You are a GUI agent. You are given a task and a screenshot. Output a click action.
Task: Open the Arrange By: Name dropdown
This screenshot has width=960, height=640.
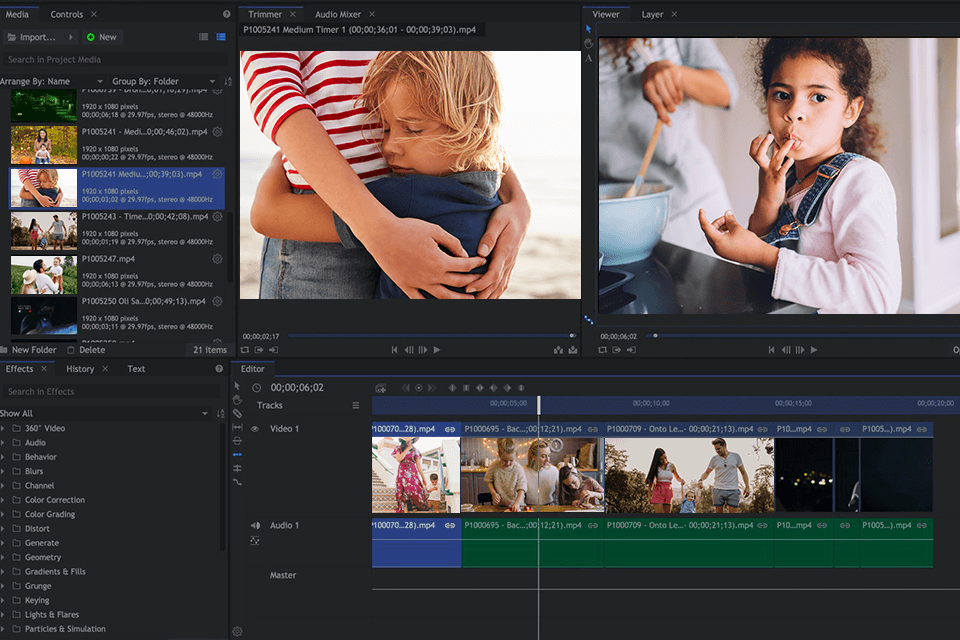tap(50, 81)
